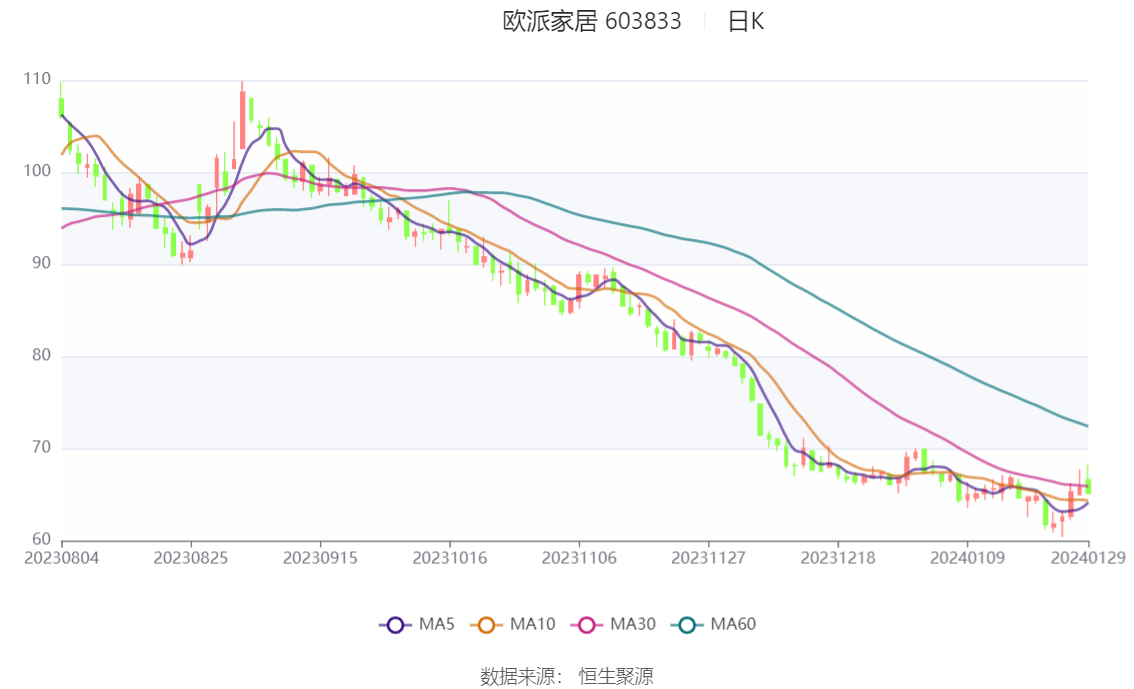Select the 20231218 date axis label
The image size is (1134, 689).
(838, 558)
